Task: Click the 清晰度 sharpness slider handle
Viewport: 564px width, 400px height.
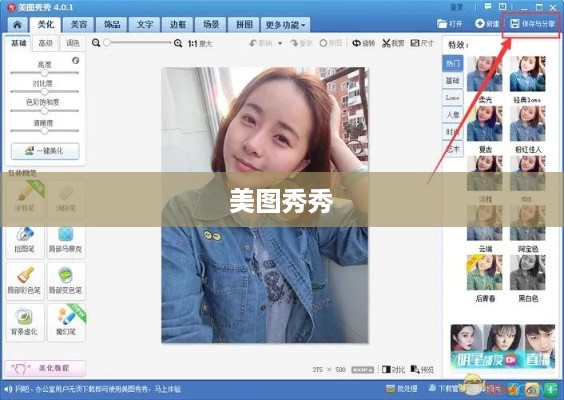Action: 44,131
